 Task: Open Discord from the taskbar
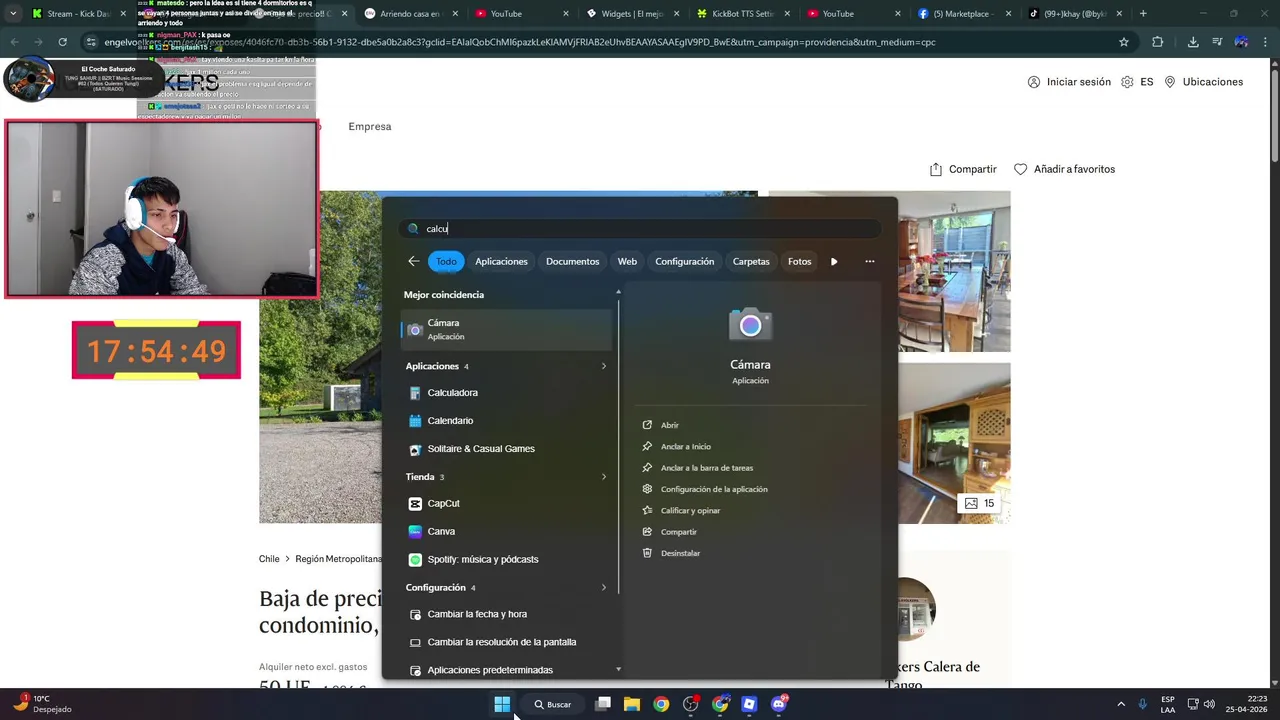click(x=779, y=704)
